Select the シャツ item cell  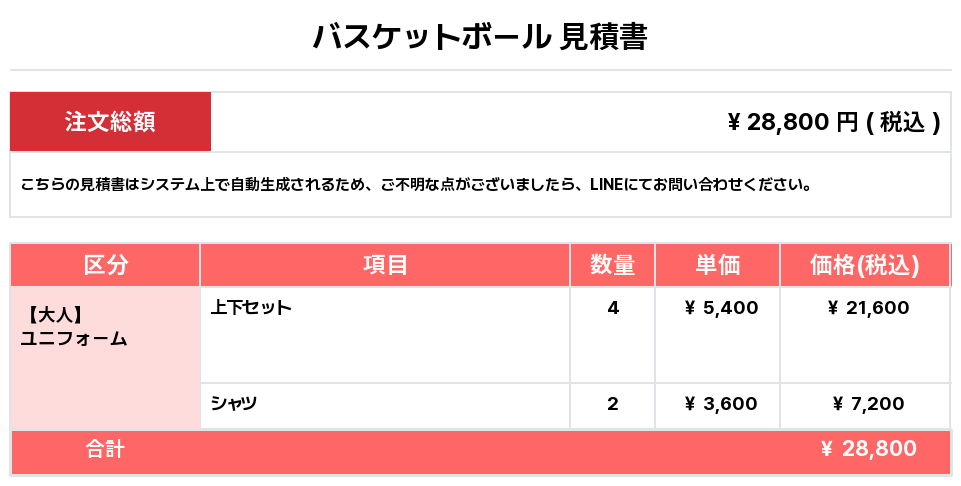click(x=385, y=406)
